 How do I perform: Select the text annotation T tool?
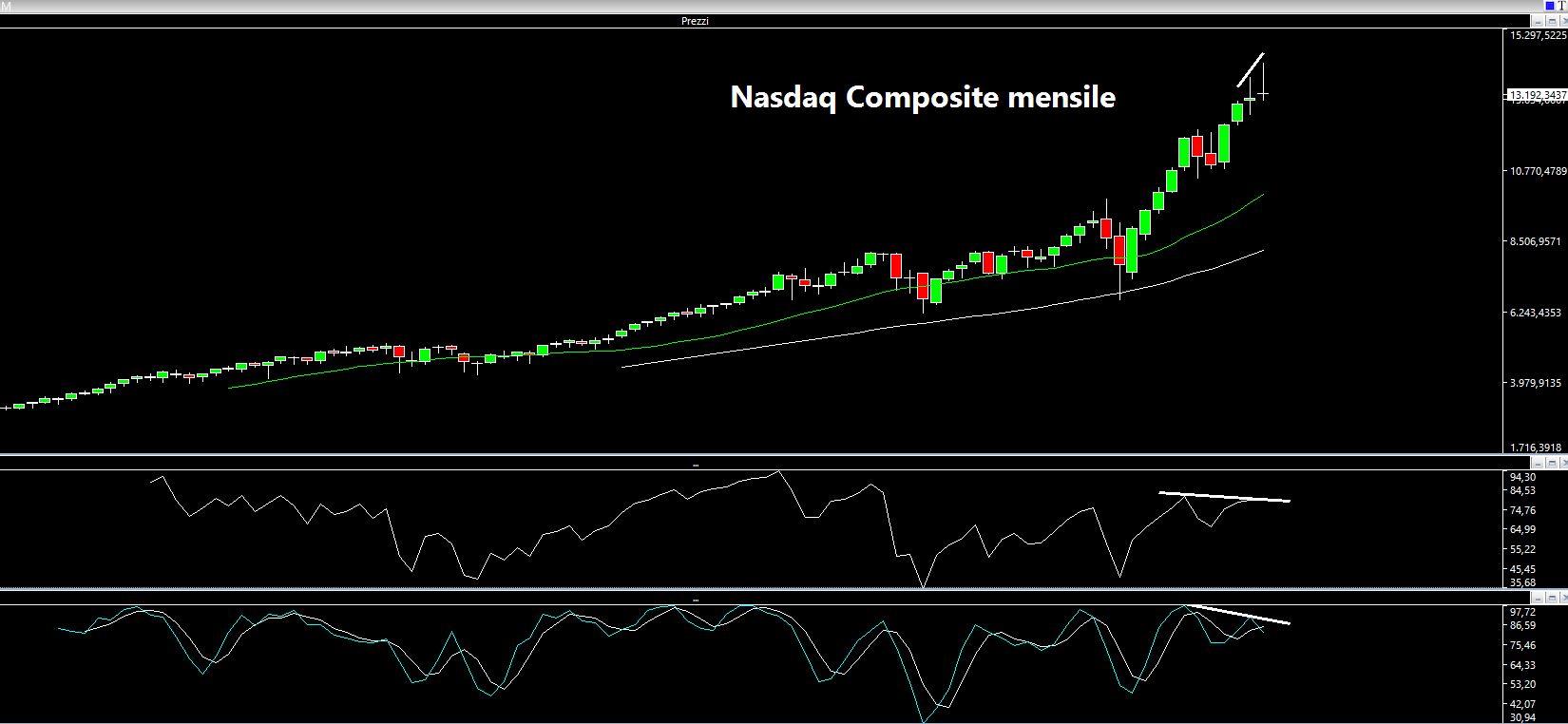(x=1561, y=6)
